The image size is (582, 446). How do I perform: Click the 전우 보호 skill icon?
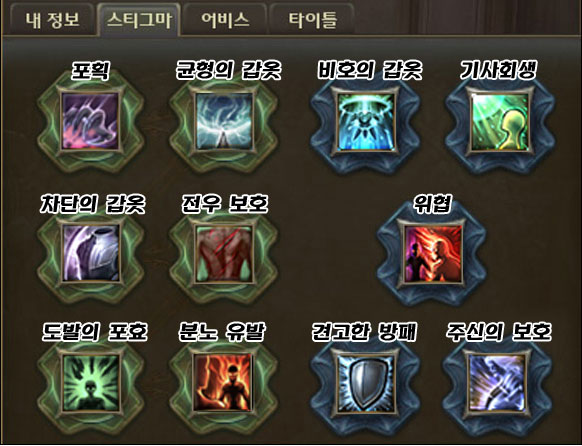[224, 252]
